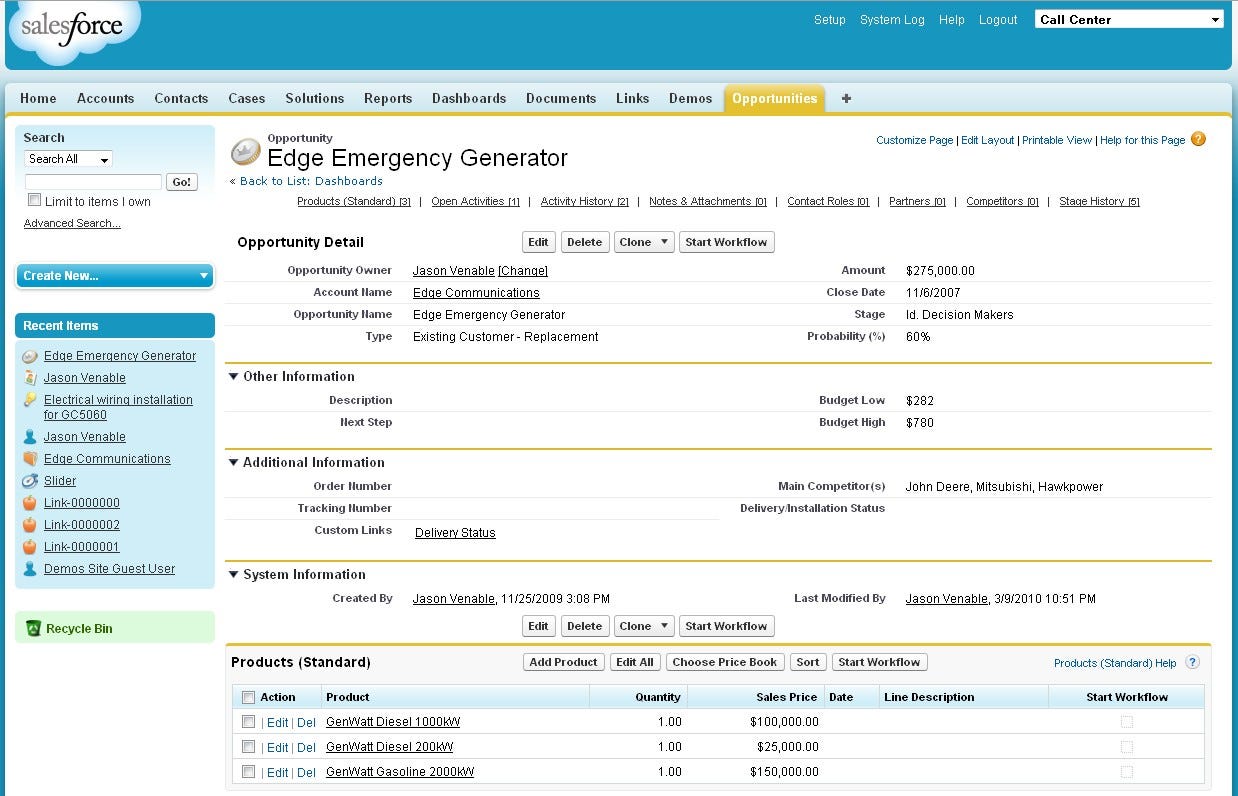Click the Salesforce cloud logo
The height and width of the screenshot is (796, 1238).
point(72,30)
